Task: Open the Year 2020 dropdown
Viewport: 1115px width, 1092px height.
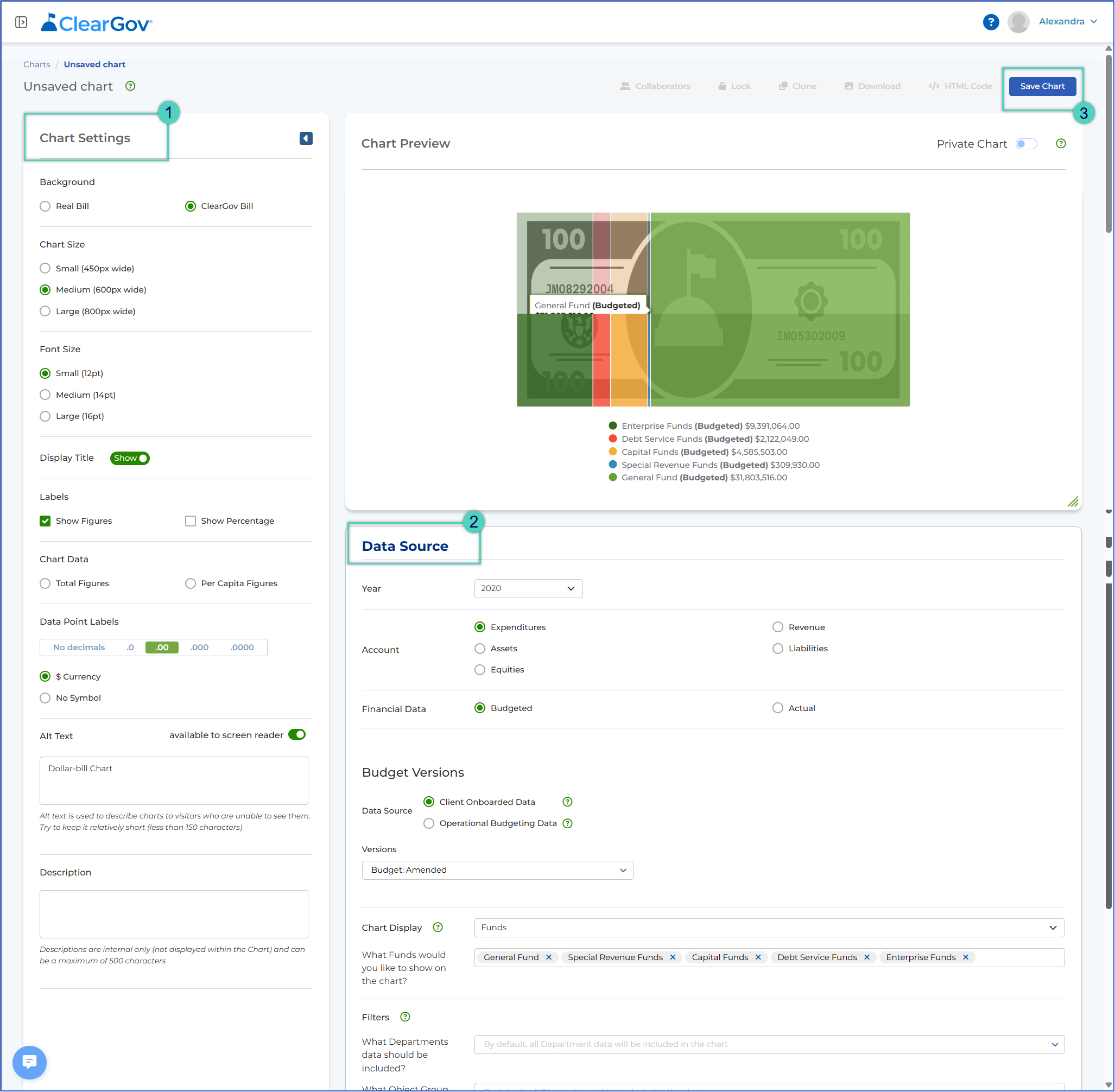Action: (528, 588)
